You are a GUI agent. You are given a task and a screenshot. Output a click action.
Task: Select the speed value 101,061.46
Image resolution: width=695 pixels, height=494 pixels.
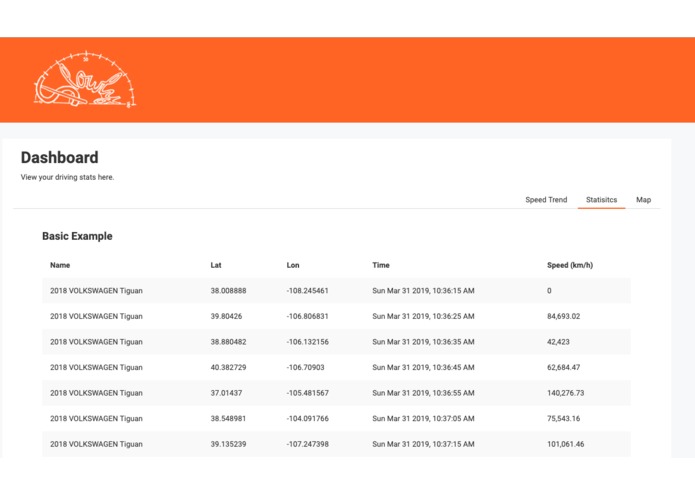[x=566, y=444]
